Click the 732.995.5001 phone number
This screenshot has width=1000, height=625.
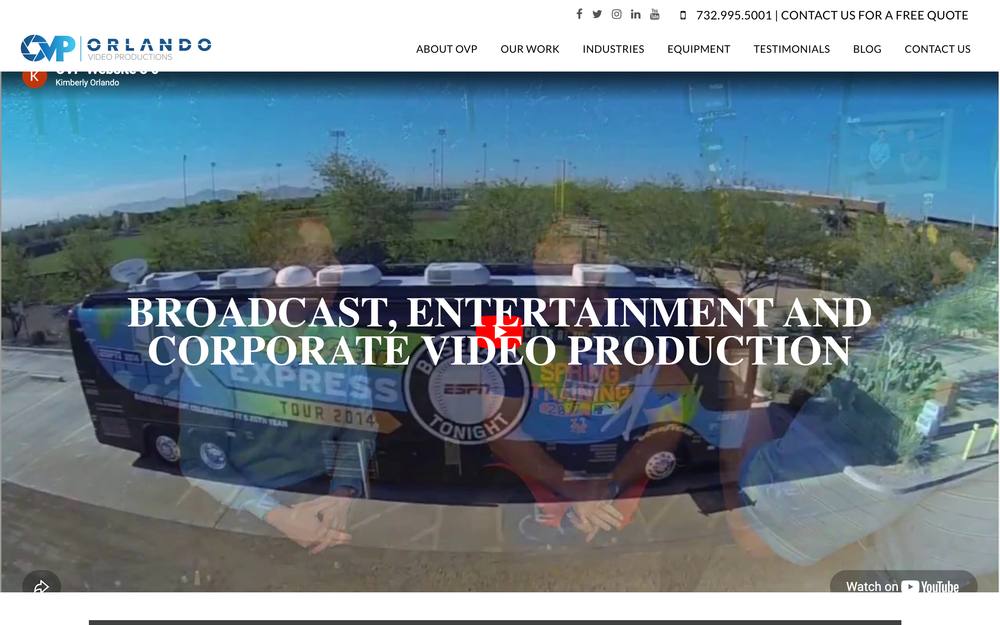734,15
